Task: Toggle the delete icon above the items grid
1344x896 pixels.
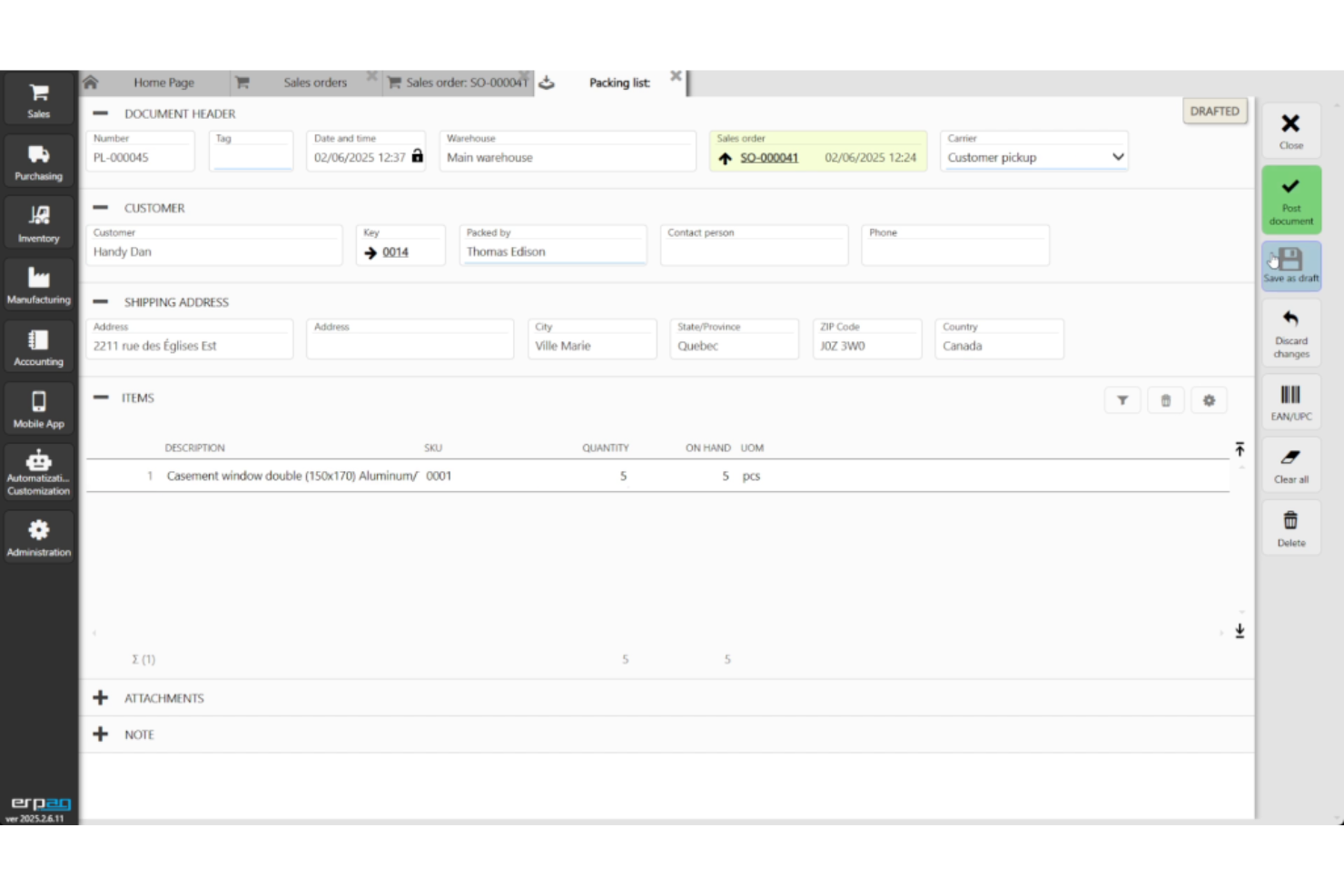Action: click(1165, 399)
